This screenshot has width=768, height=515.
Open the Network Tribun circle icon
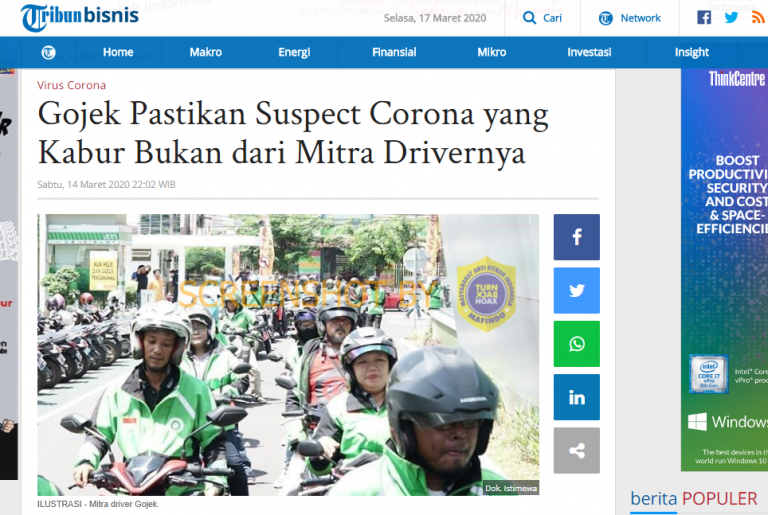point(605,19)
